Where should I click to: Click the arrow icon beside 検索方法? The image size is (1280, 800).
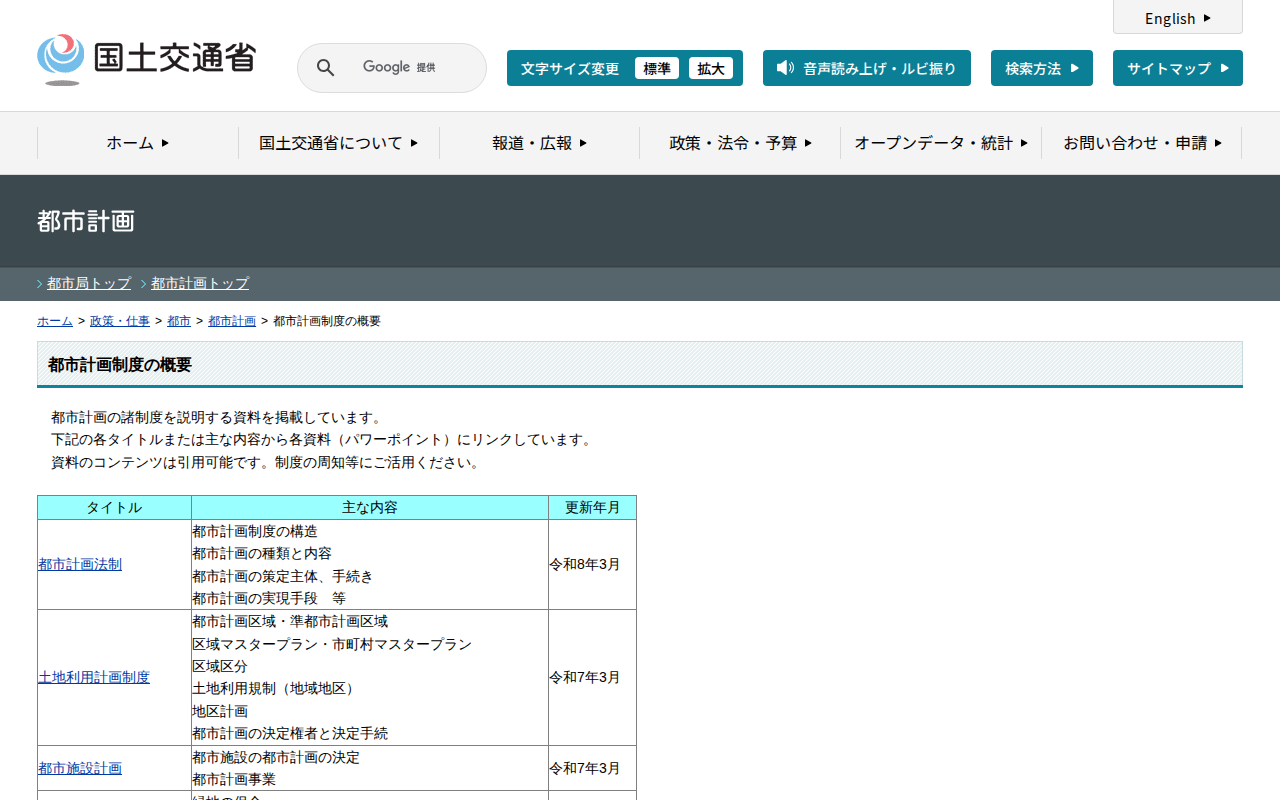point(1074,68)
